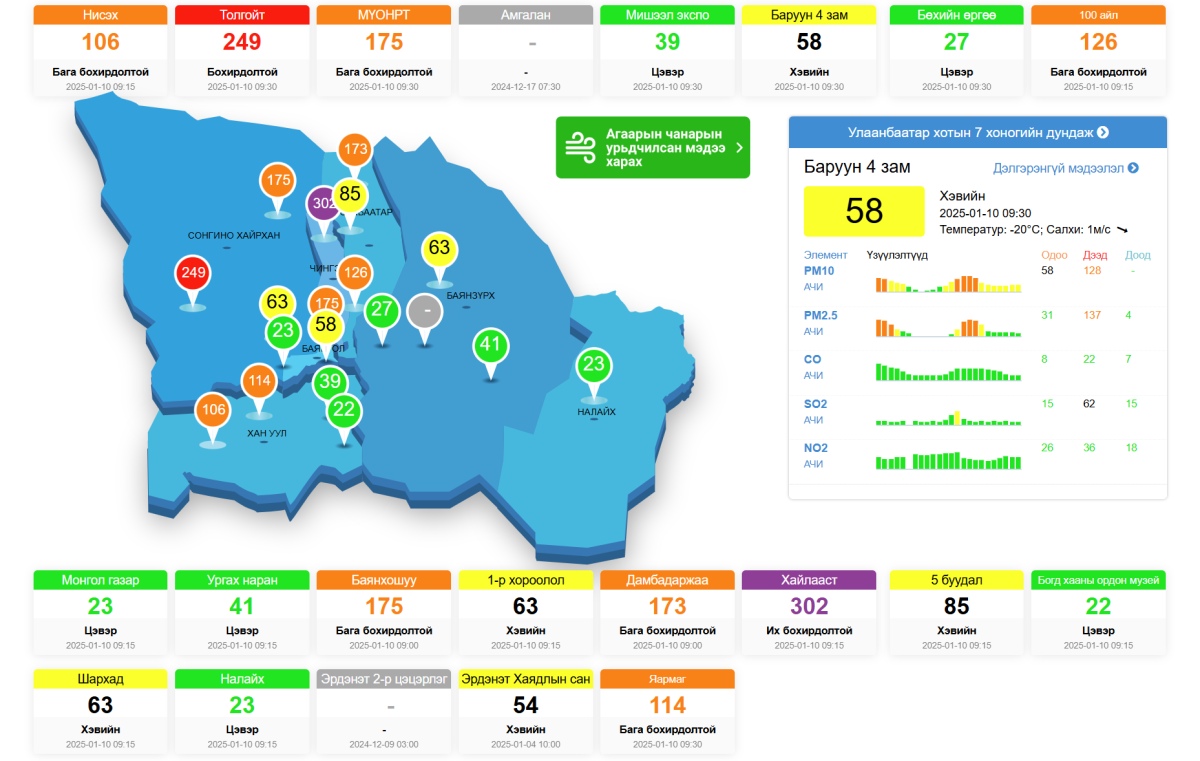The image size is (1200, 761).
Task: Open Дэлгэрэнгүй мэдээлэл detail link
Action: pos(1066,168)
